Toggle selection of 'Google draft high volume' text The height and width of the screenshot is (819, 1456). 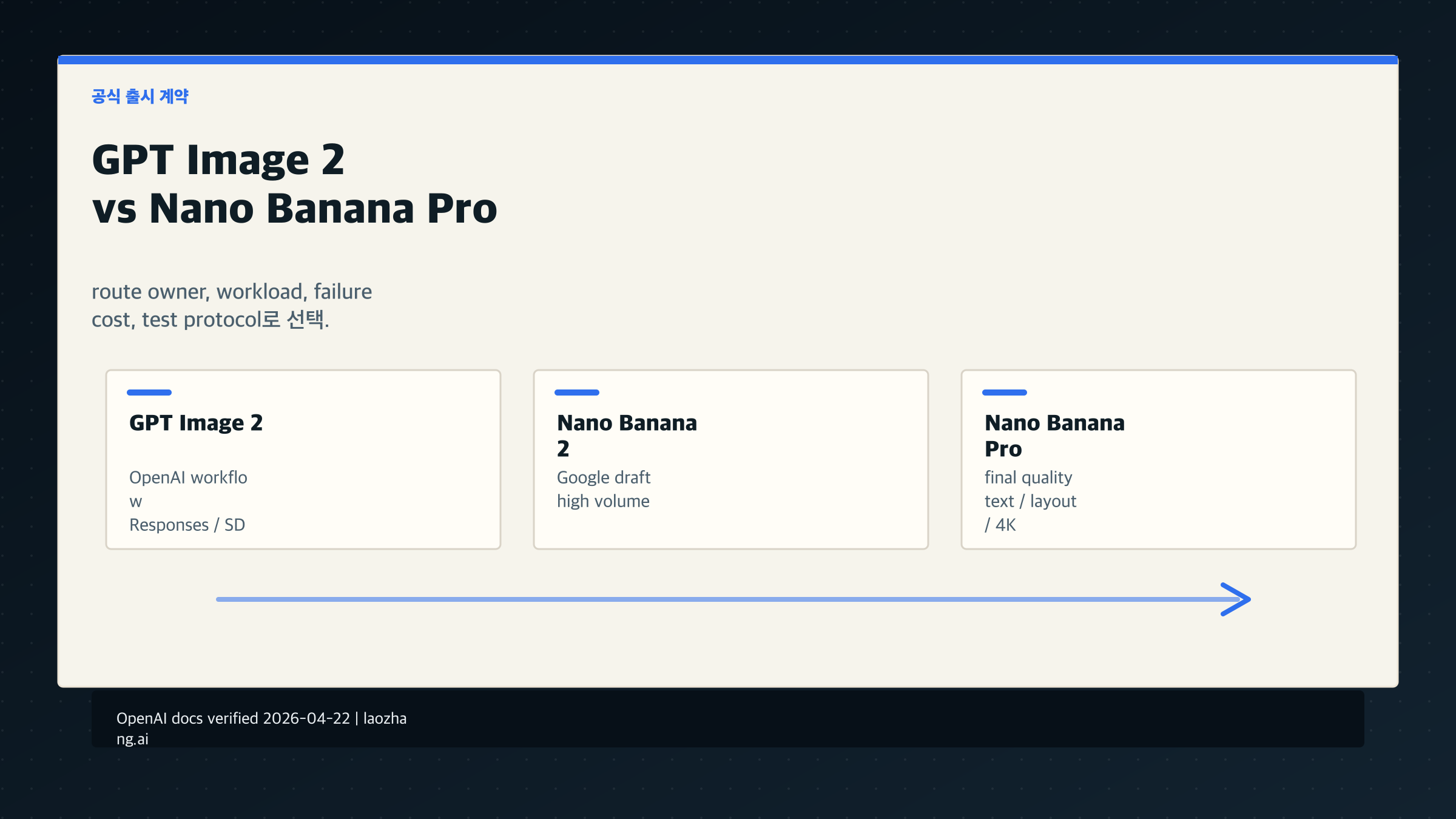pos(604,489)
